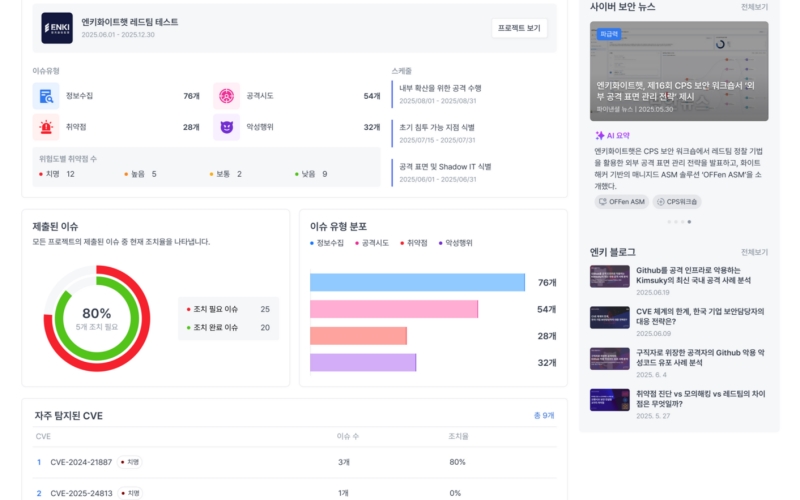Click the 파급력 tag on news card
800x500 pixels.
tap(609, 34)
